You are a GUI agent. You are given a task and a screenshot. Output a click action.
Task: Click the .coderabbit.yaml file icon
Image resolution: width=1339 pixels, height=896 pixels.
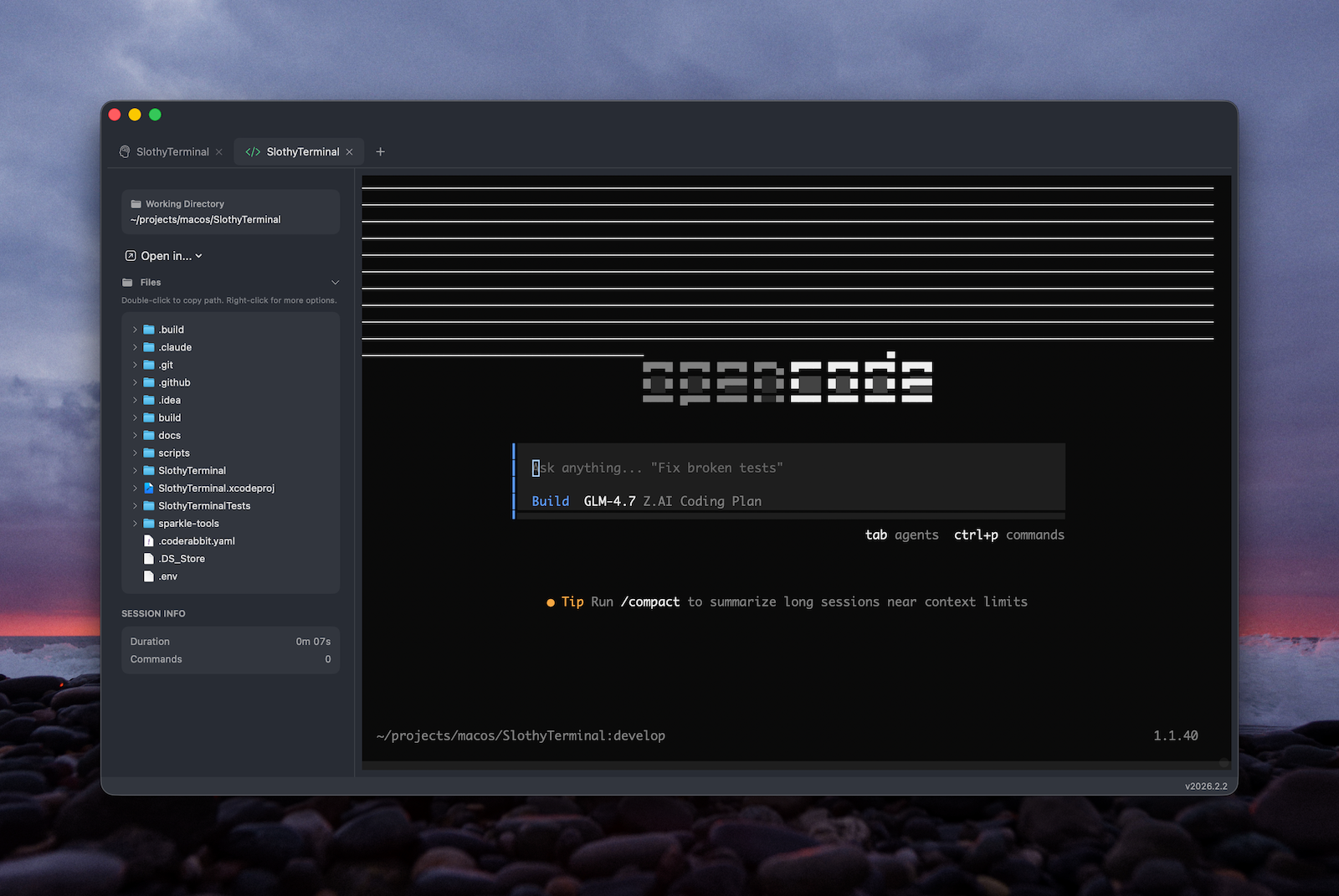coord(149,541)
